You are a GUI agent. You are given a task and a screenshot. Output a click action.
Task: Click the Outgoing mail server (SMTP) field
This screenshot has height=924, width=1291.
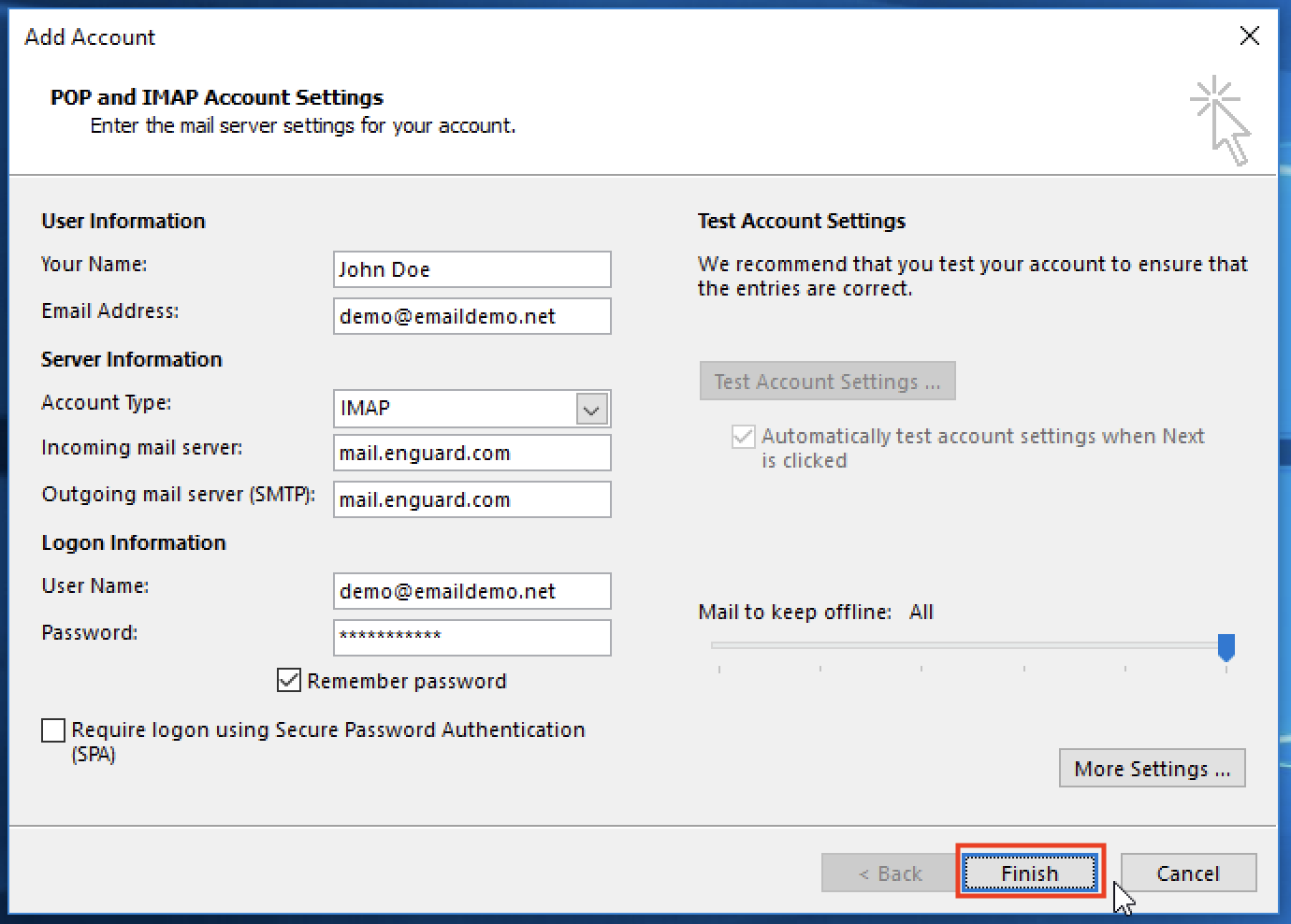(472, 499)
